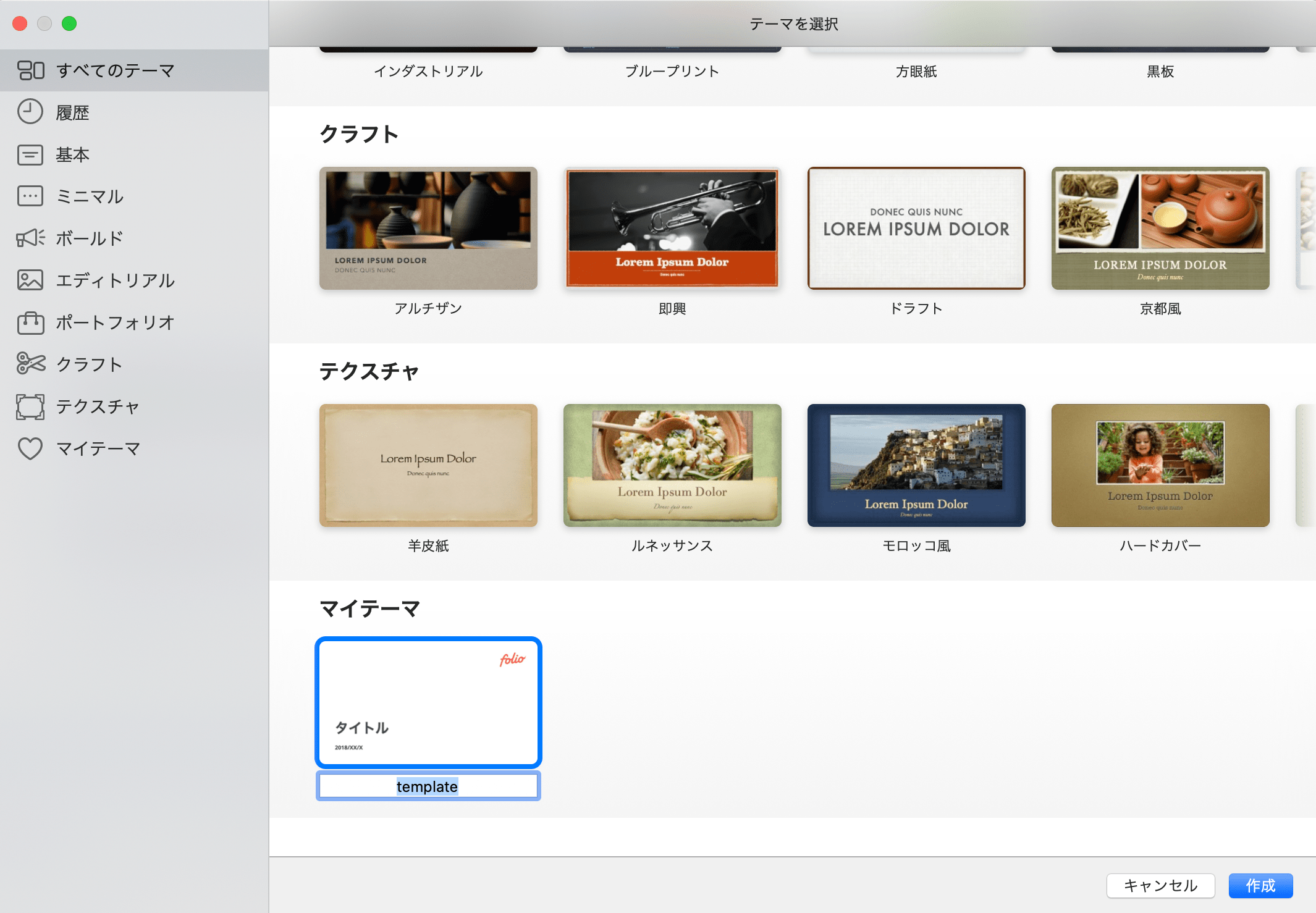The height and width of the screenshot is (913, 1316).
Task: Click the クラフト scissors icon
Action: point(31,363)
